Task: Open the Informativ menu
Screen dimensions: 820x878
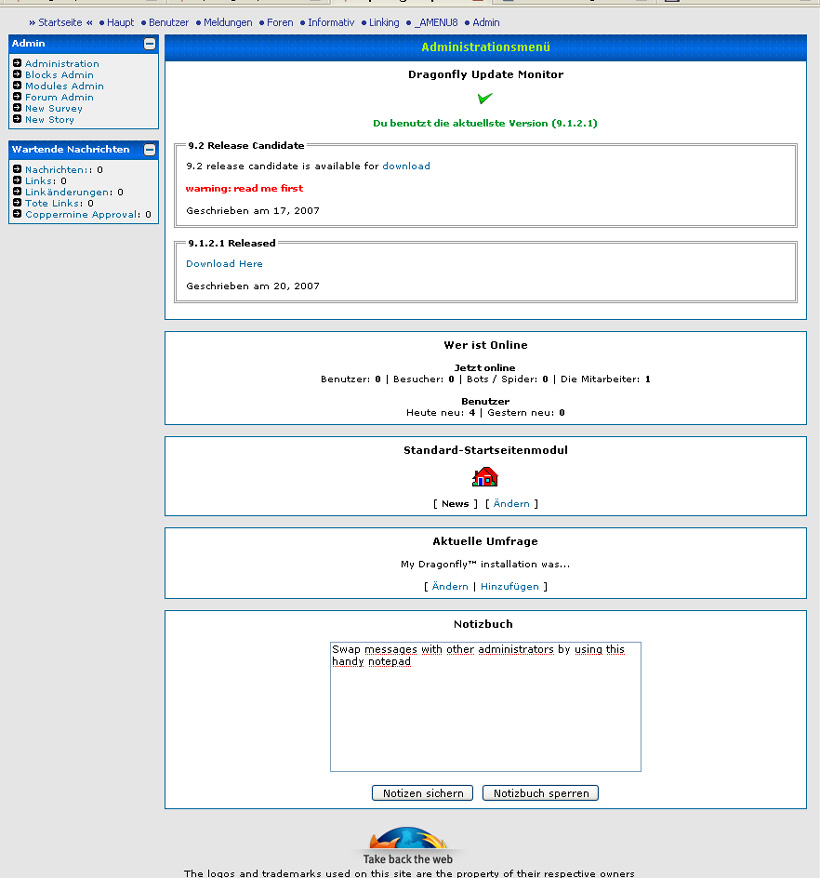Action: tap(331, 22)
